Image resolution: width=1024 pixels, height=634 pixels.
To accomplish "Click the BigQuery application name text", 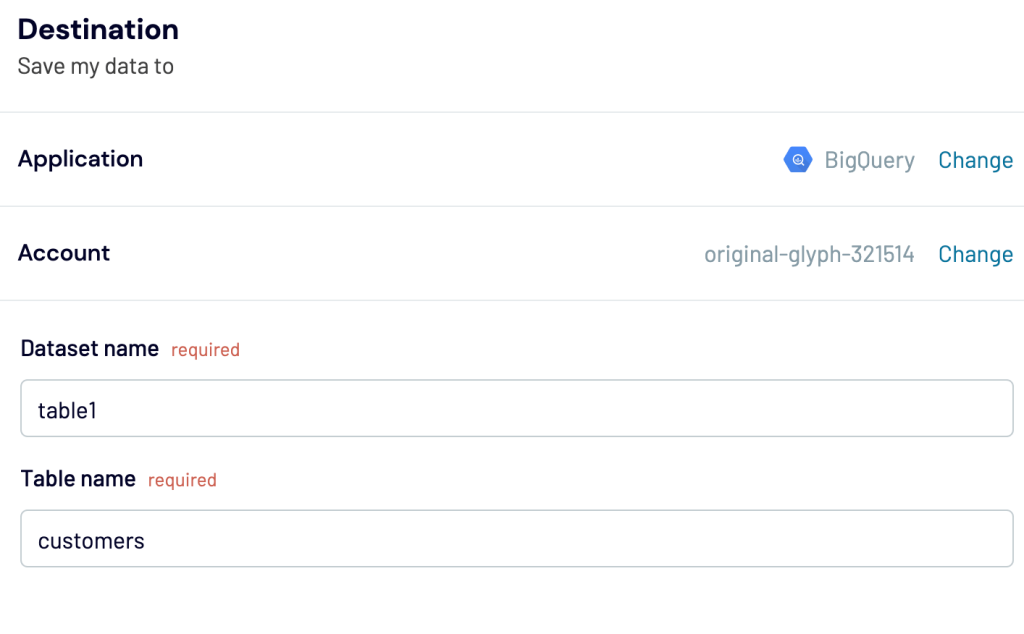I will point(870,160).
